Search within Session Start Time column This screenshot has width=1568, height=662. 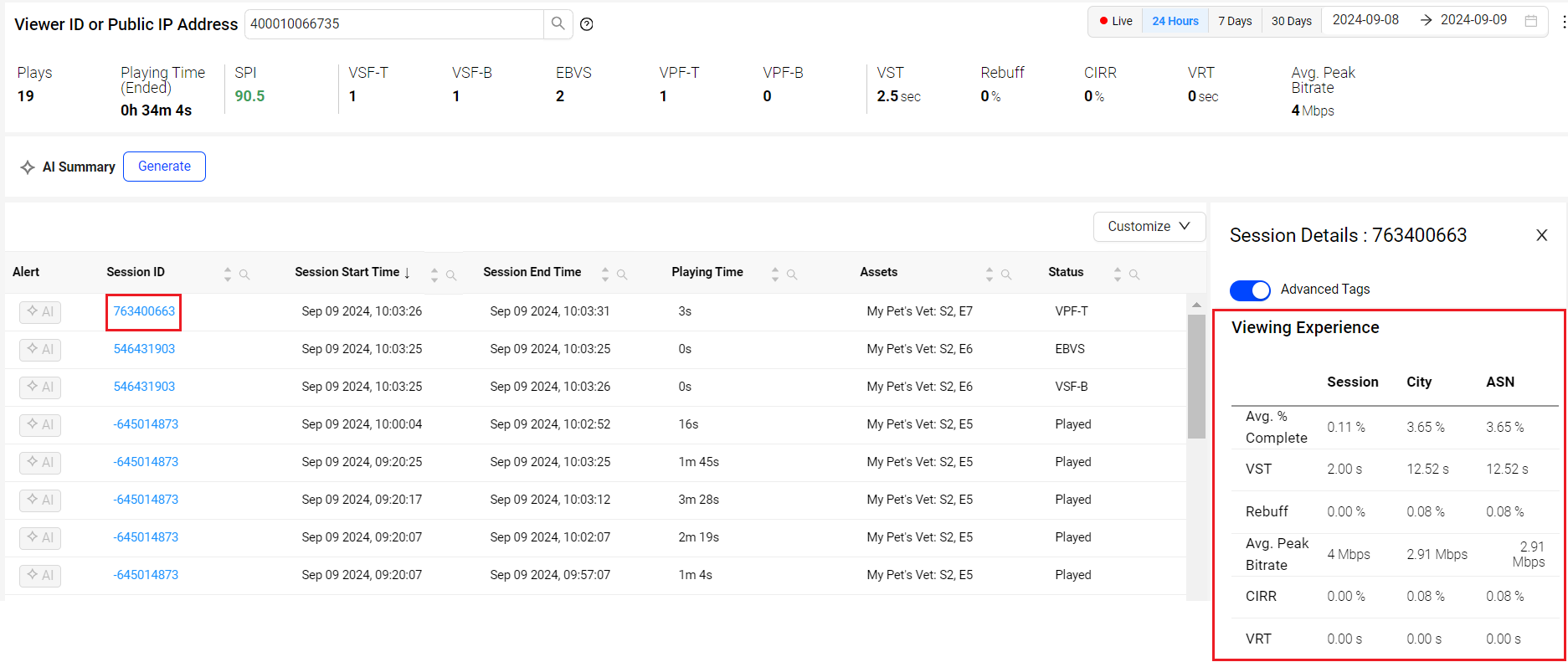coord(451,274)
